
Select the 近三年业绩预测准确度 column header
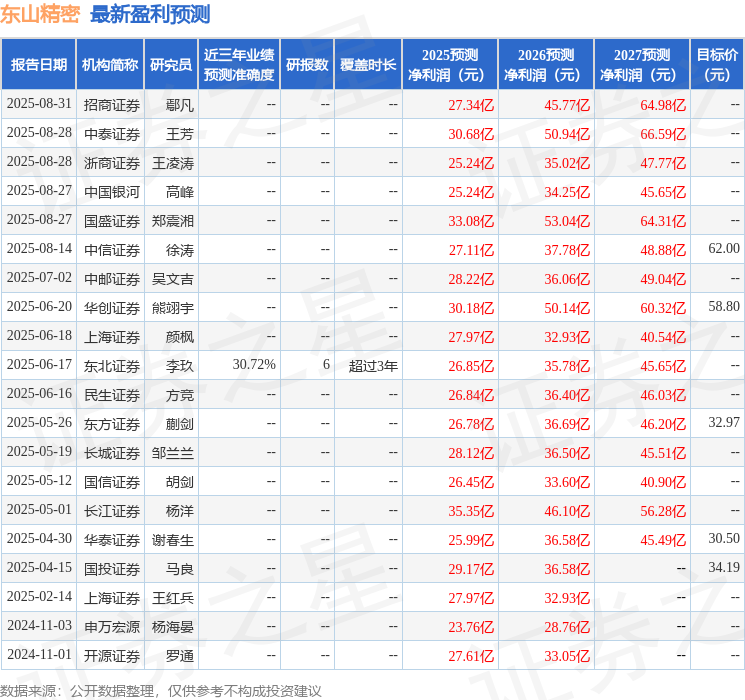[x=239, y=65]
